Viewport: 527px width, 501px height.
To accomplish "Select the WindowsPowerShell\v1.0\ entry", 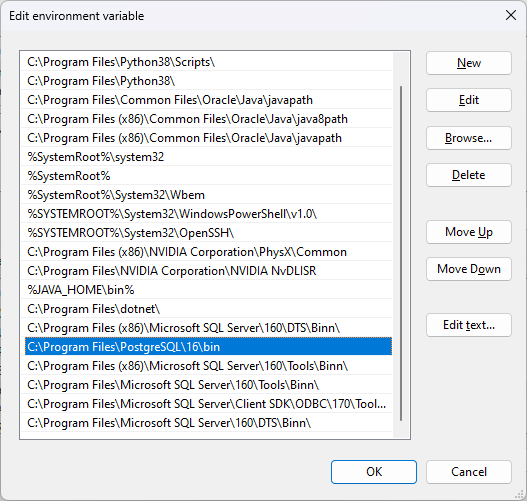I will pyautogui.click(x=208, y=214).
